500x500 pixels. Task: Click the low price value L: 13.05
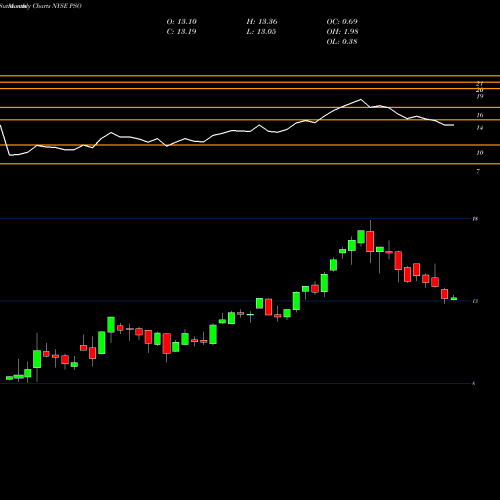tap(261, 32)
